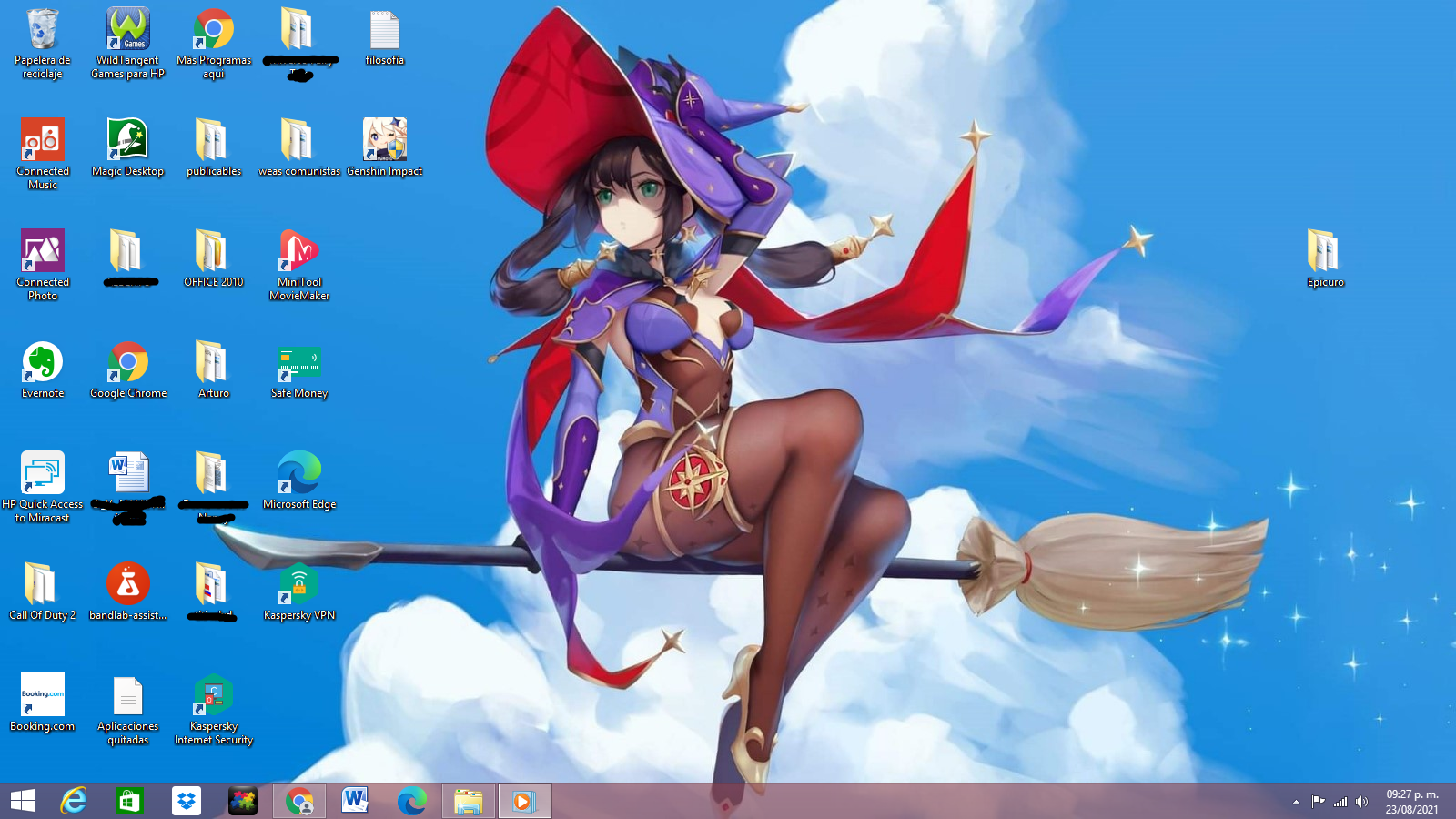Launch Magic Desktop shortcut

point(127,147)
